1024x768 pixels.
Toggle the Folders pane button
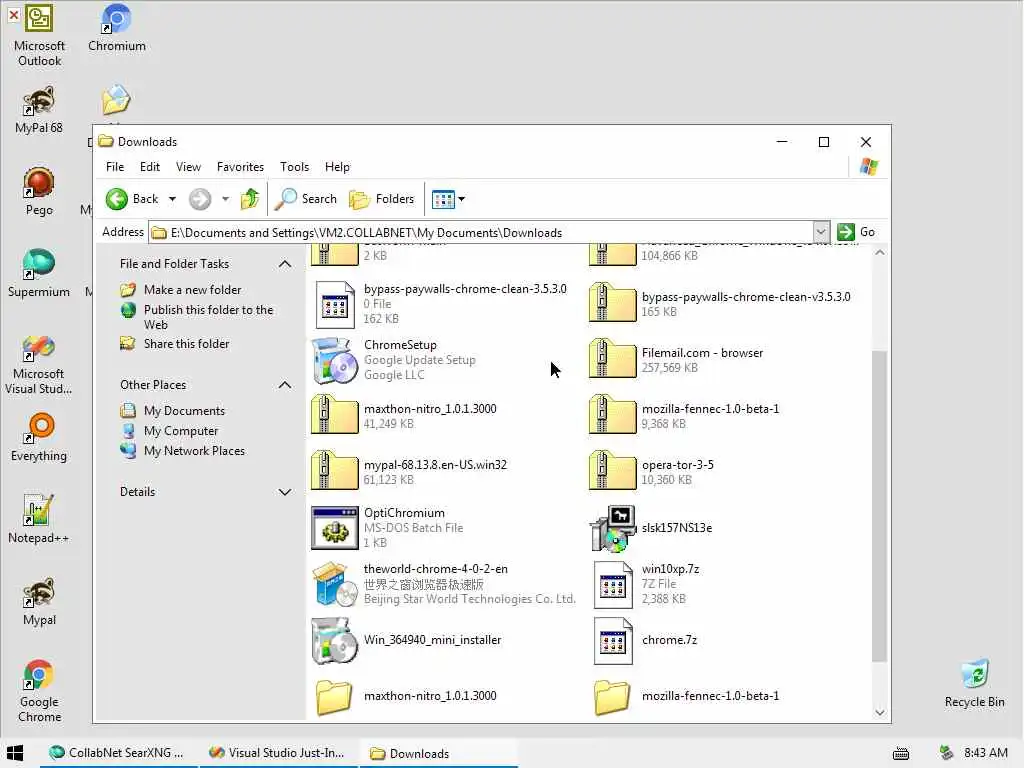381,199
